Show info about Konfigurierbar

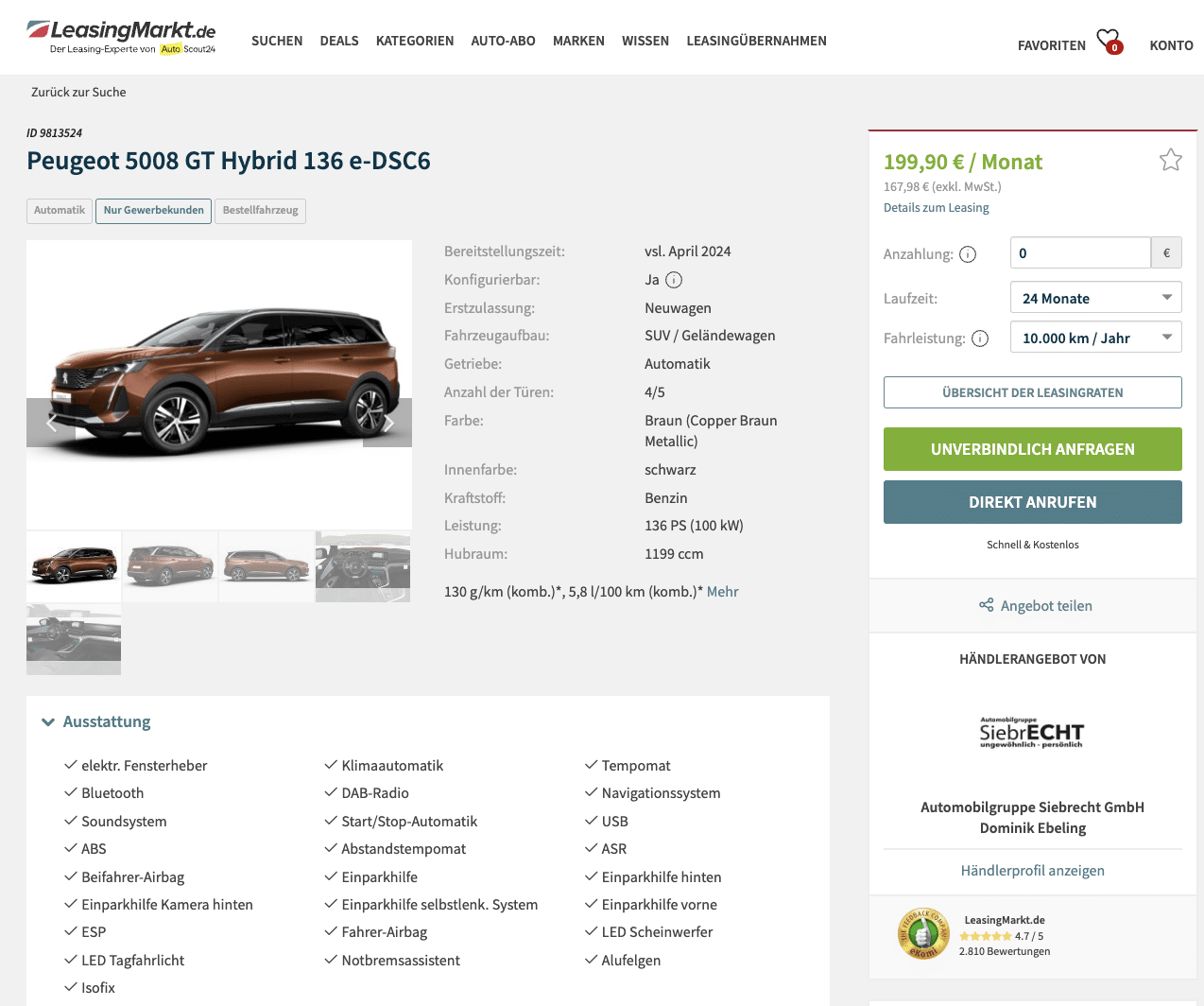[674, 280]
